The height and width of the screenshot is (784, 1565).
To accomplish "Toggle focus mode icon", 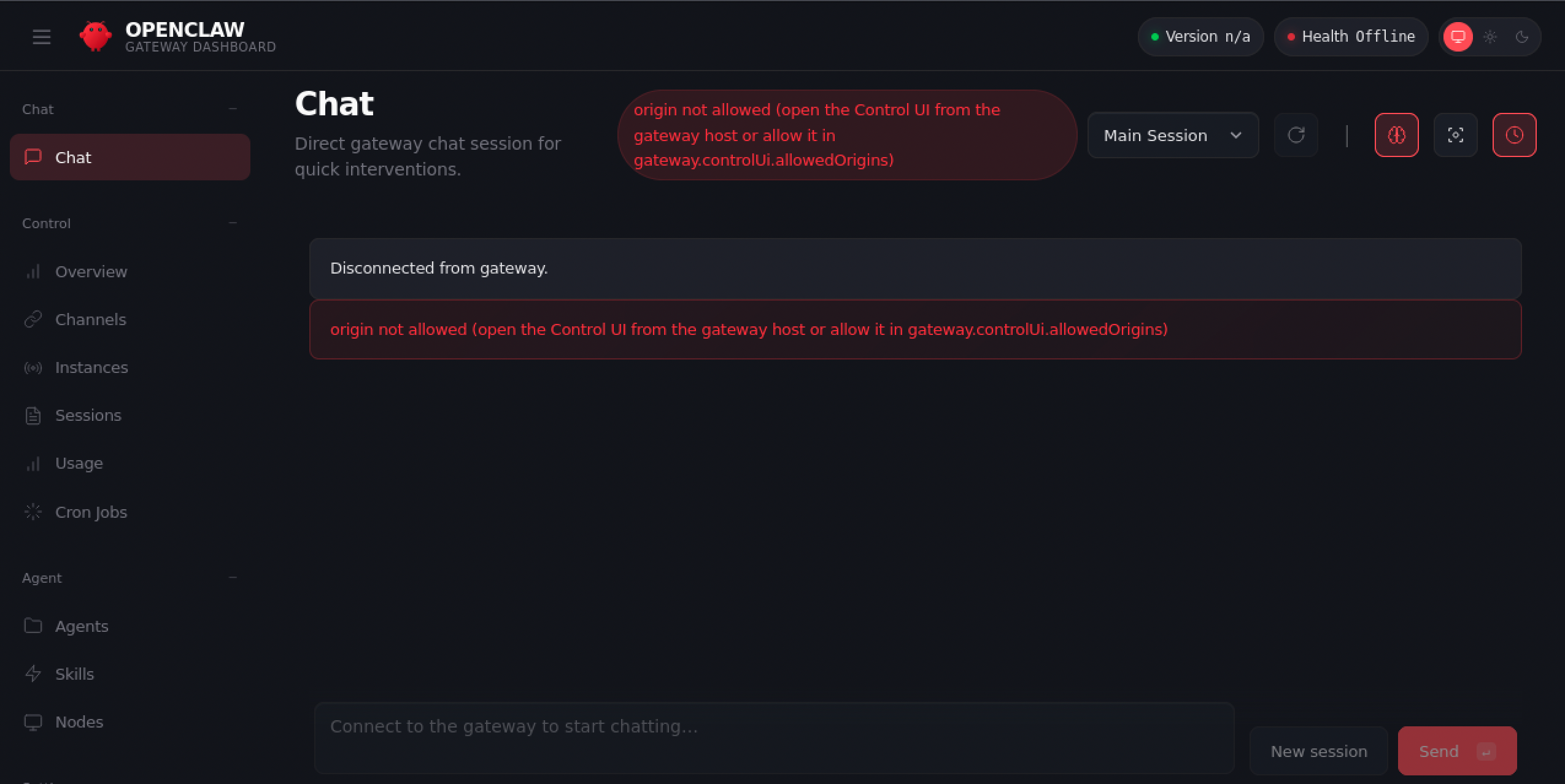I will (1455, 135).
